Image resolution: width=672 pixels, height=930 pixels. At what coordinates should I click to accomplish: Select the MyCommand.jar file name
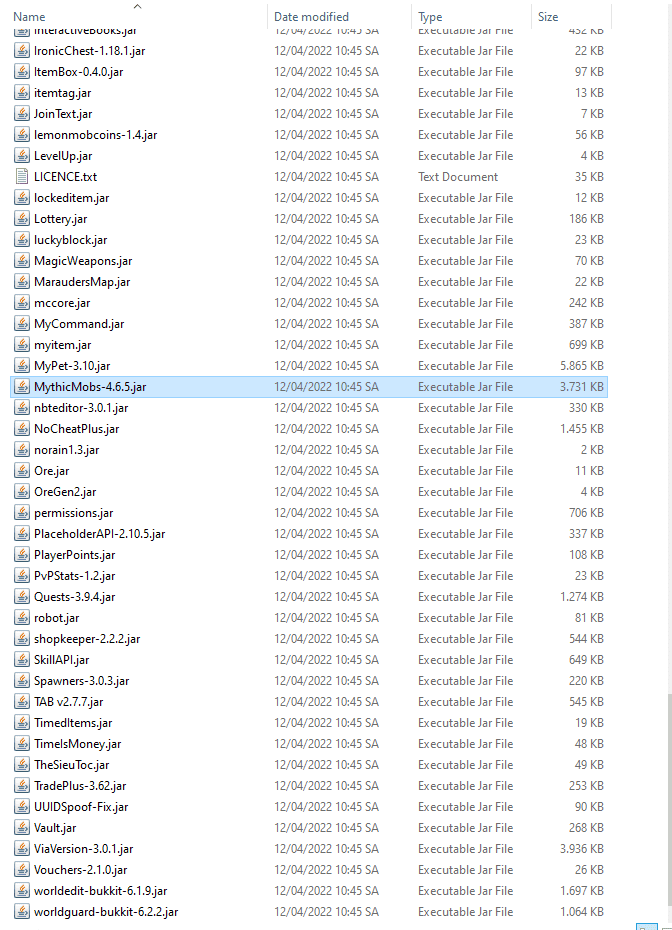(x=79, y=324)
